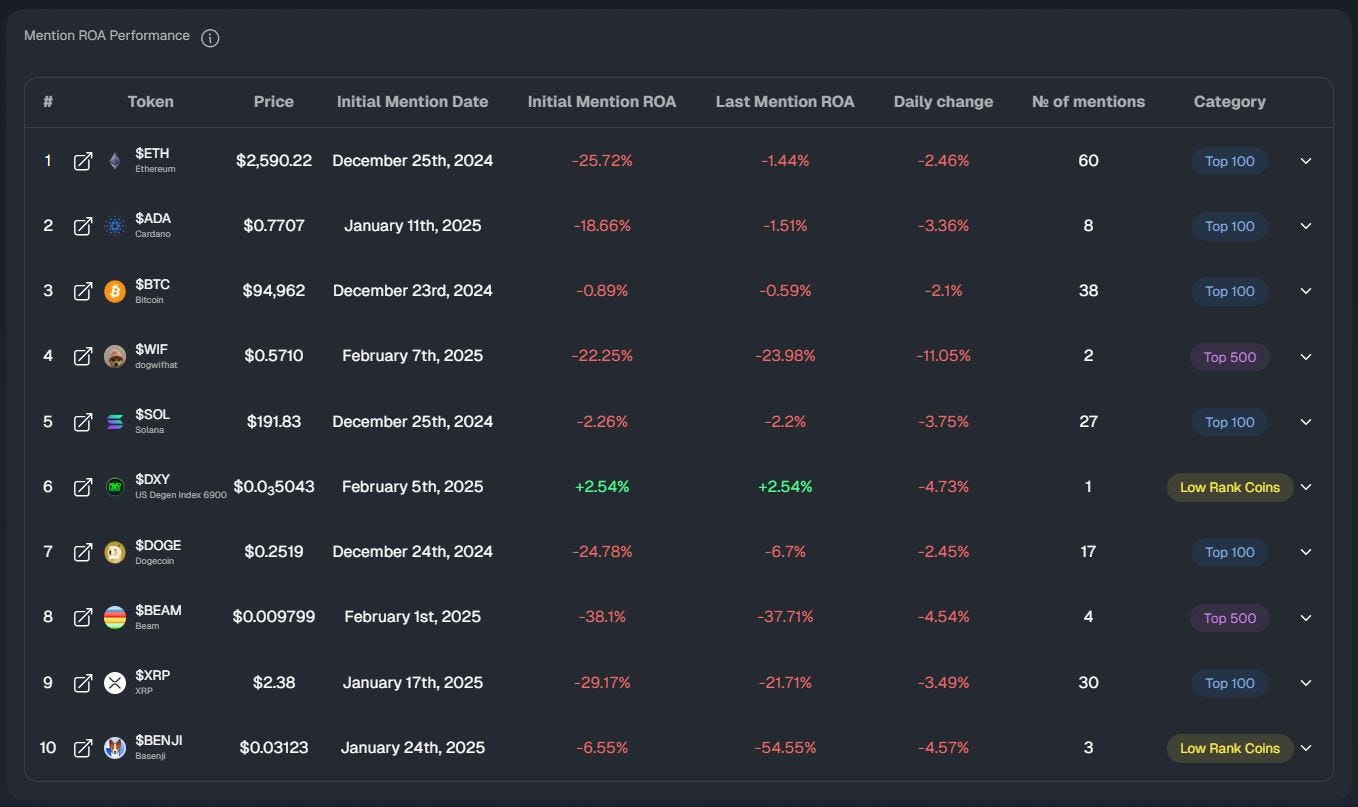Expand the $SOL row chevron

pos(1305,422)
